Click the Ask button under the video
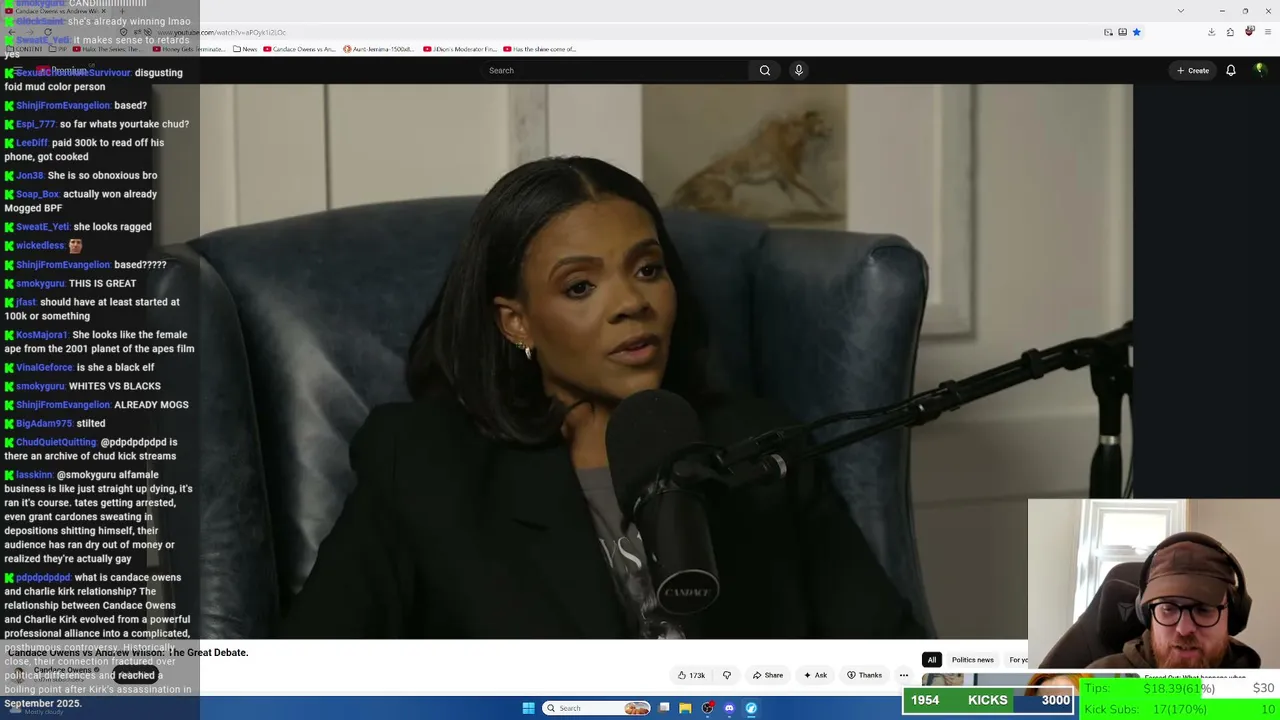The height and width of the screenshot is (720, 1280). (x=816, y=675)
